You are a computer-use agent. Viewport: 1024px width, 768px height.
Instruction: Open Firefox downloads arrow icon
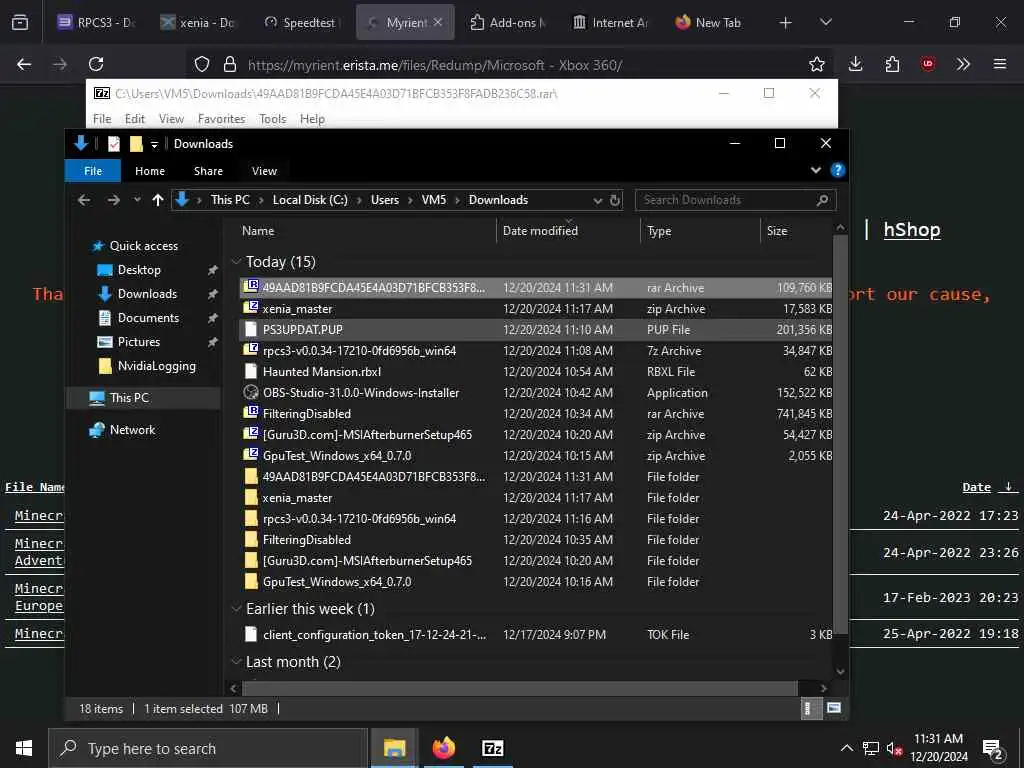pyautogui.click(x=856, y=64)
